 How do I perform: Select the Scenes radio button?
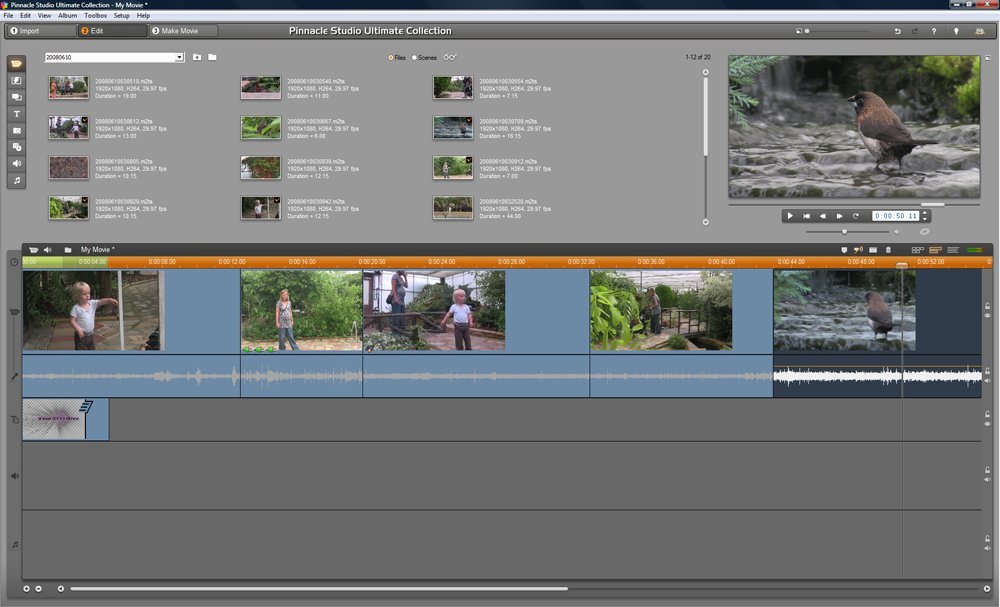414,57
